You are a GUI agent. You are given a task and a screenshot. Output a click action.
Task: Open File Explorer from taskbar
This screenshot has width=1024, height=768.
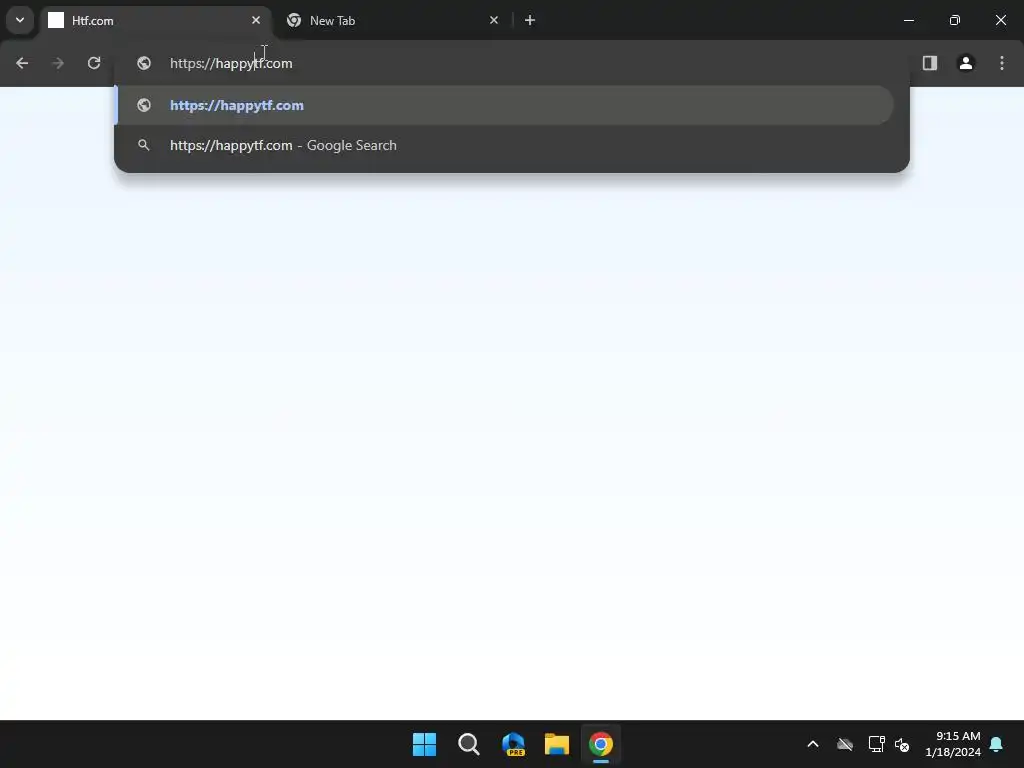[557, 744]
